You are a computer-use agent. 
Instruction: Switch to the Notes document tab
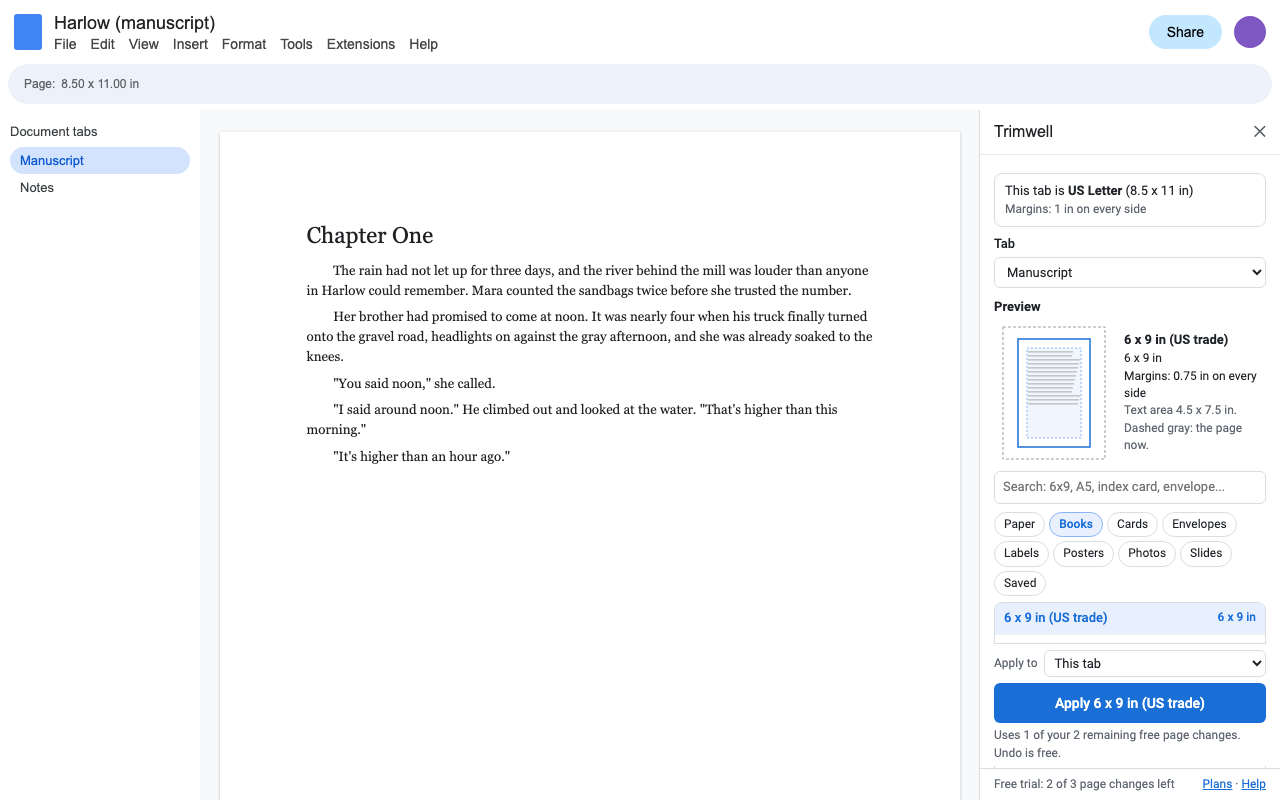click(100, 187)
